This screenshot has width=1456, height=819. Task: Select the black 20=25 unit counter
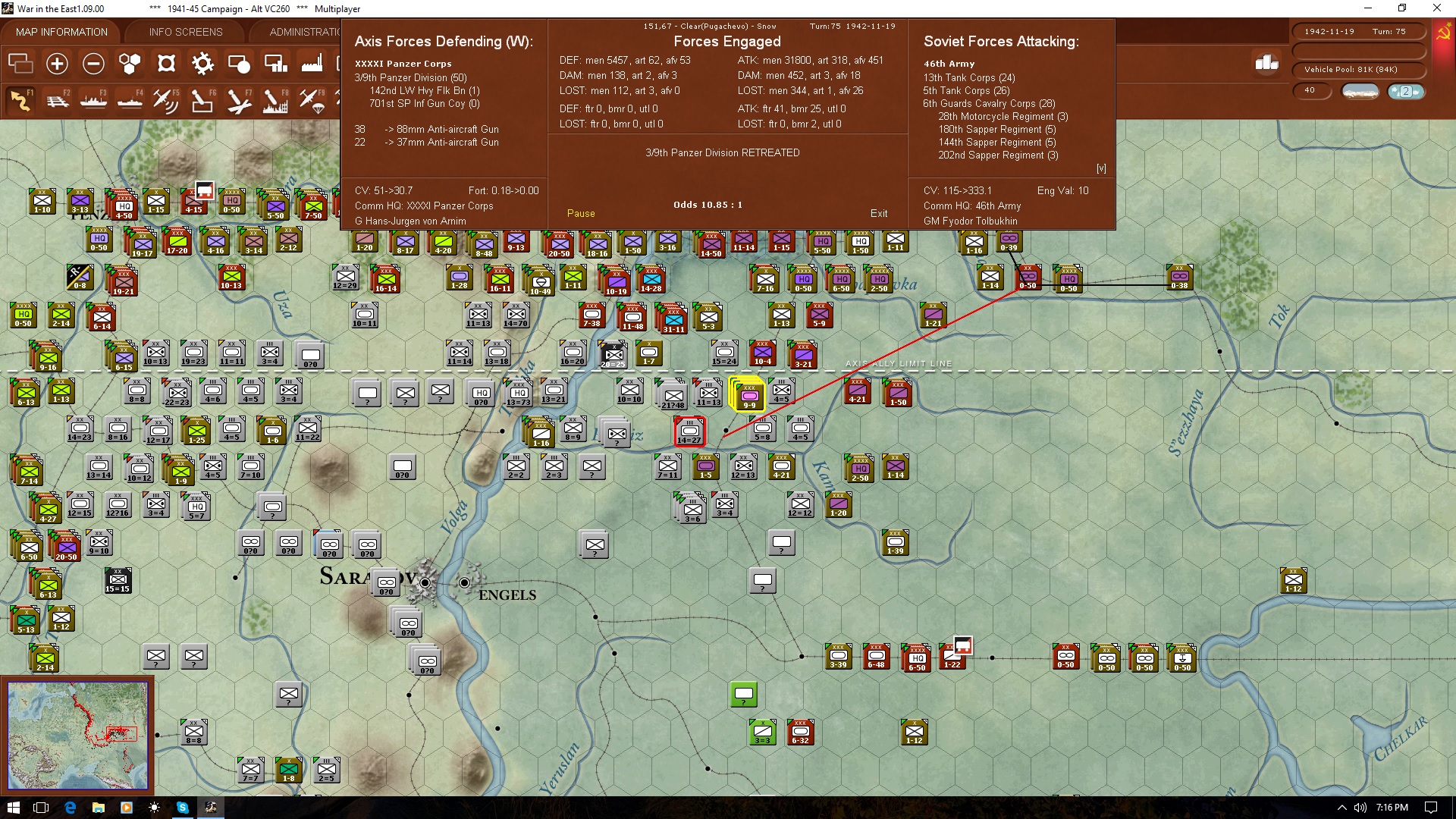[x=613, y=355]
